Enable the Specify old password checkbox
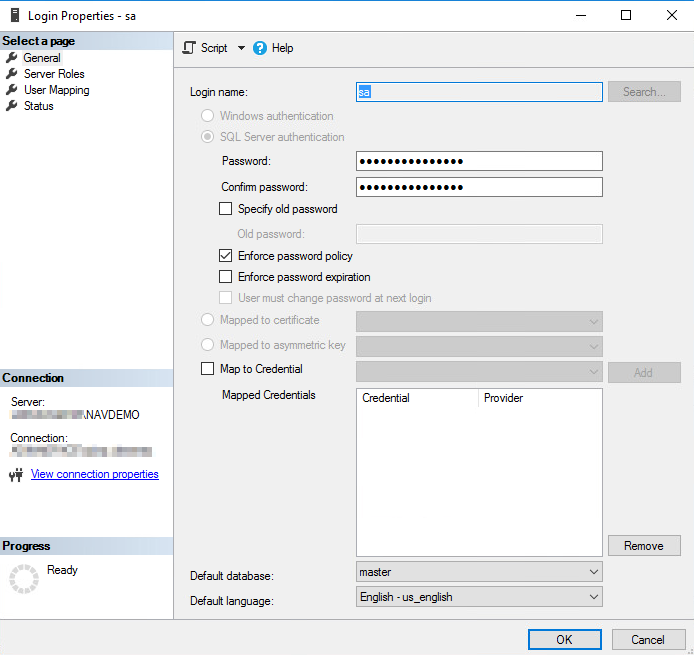 (x=225, y=209)
